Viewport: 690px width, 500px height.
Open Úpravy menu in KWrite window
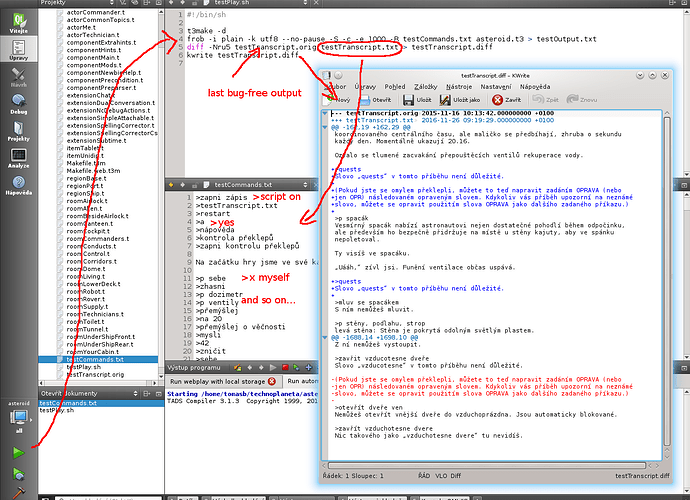click(365, 87)
